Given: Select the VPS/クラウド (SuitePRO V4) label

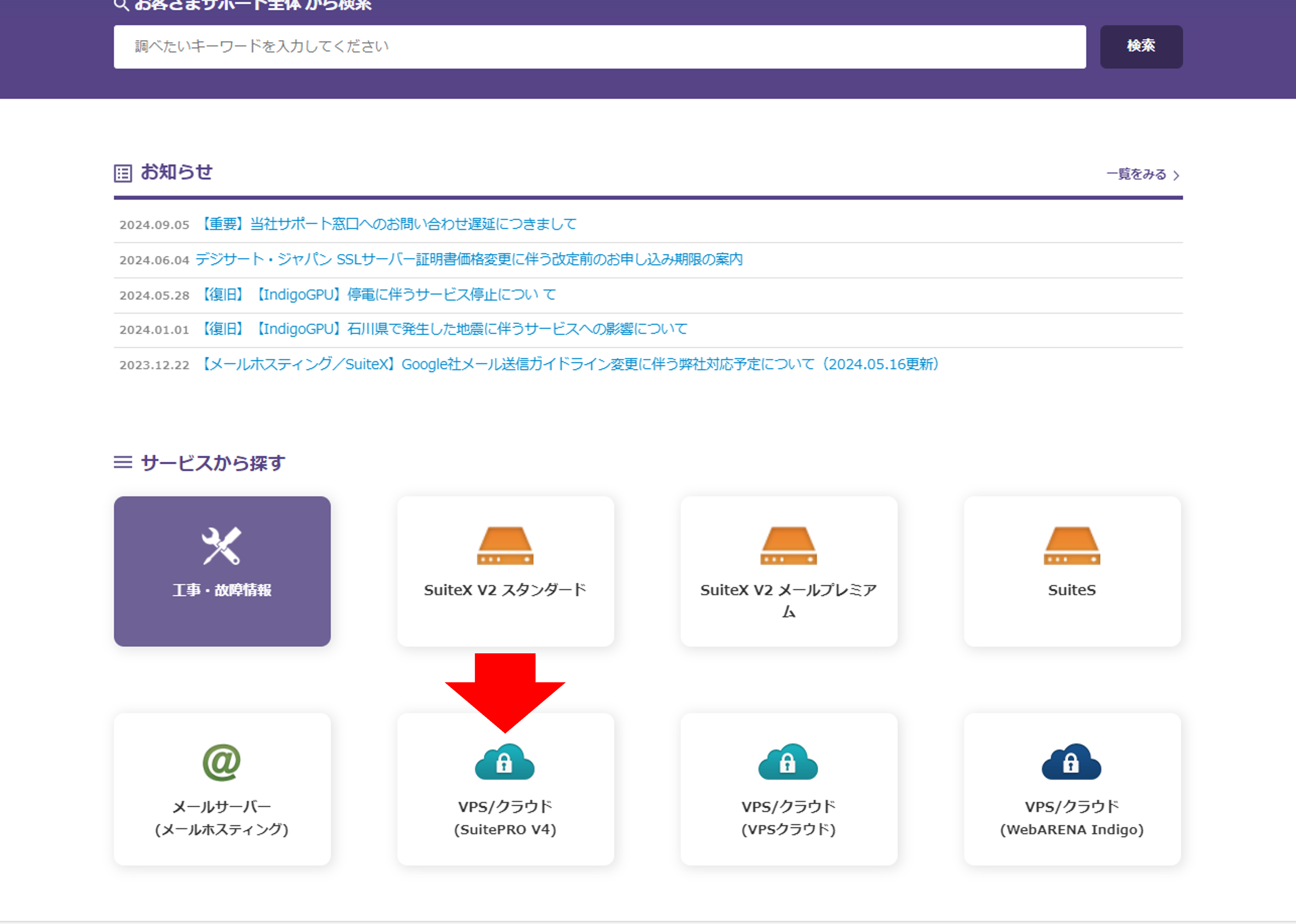Looking at the screenshot, I should pos(505,818).
